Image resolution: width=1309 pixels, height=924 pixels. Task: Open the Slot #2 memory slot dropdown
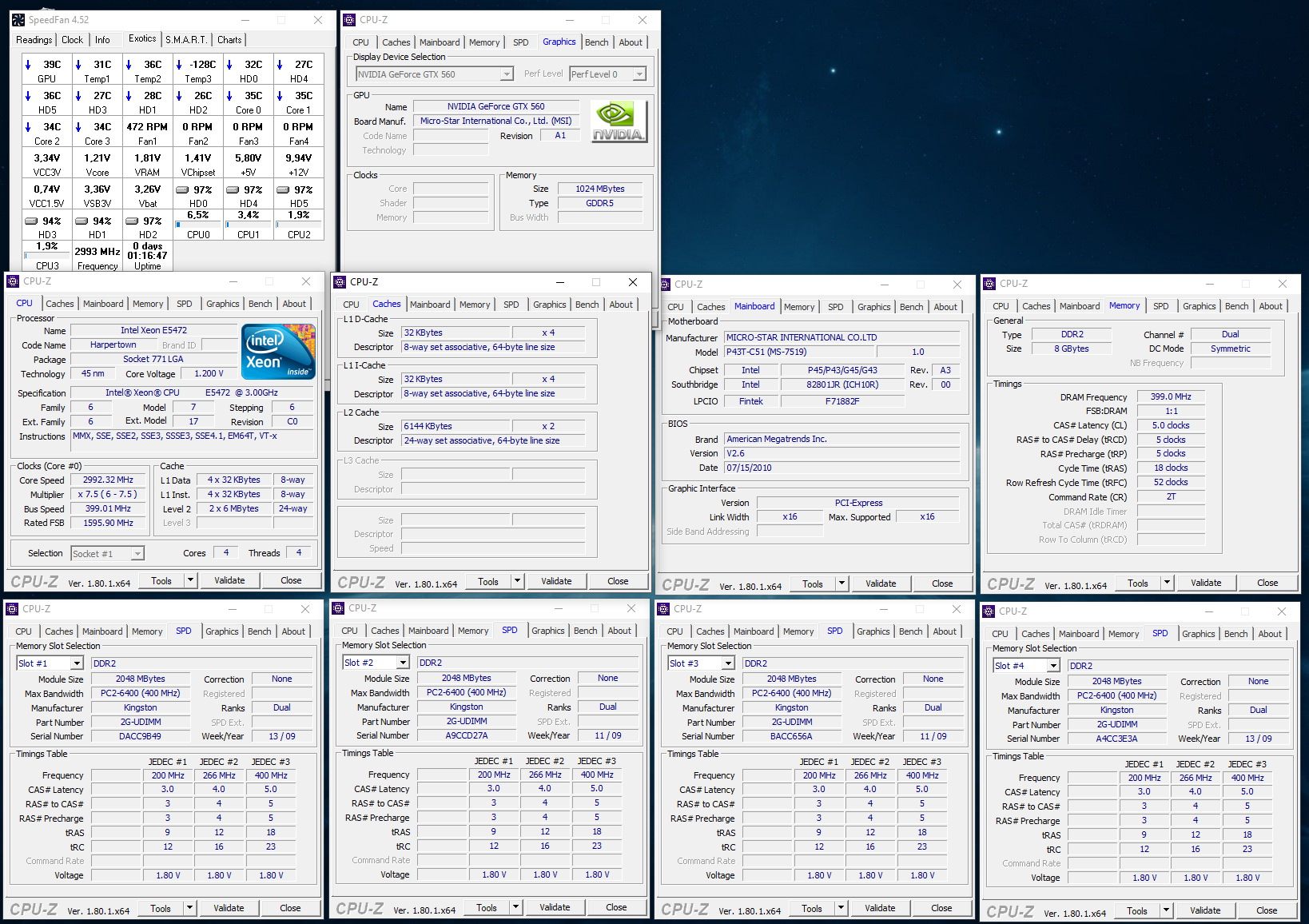403,663
